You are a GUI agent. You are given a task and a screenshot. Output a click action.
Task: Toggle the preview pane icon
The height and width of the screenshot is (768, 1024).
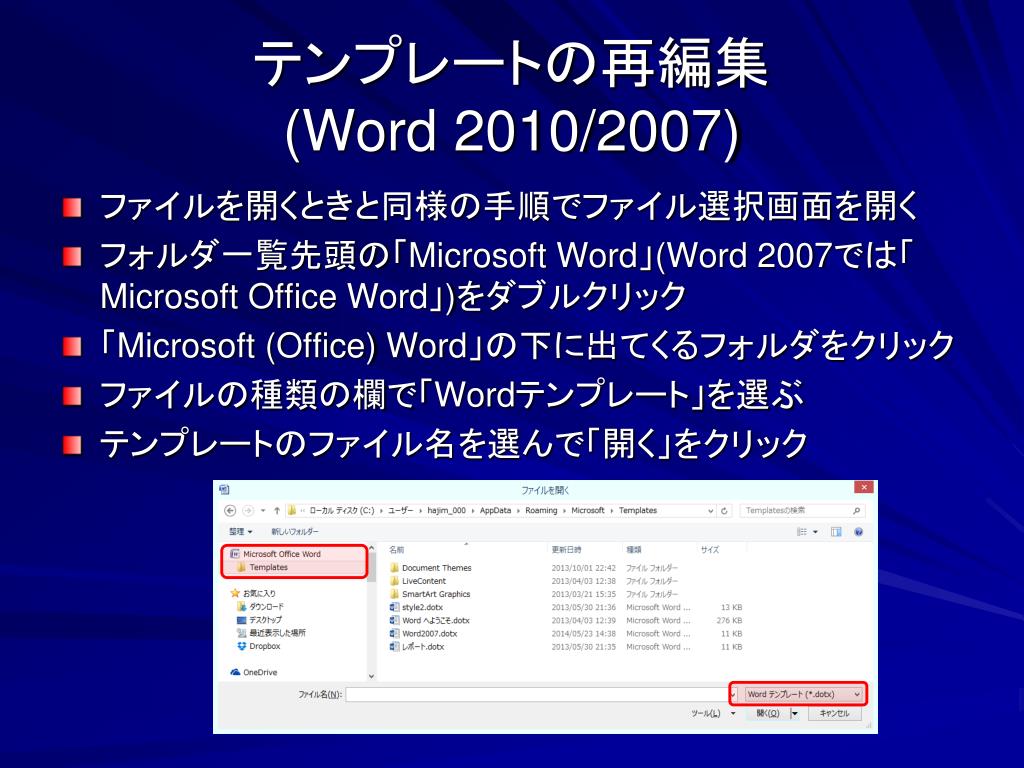[x=836, y=532]
